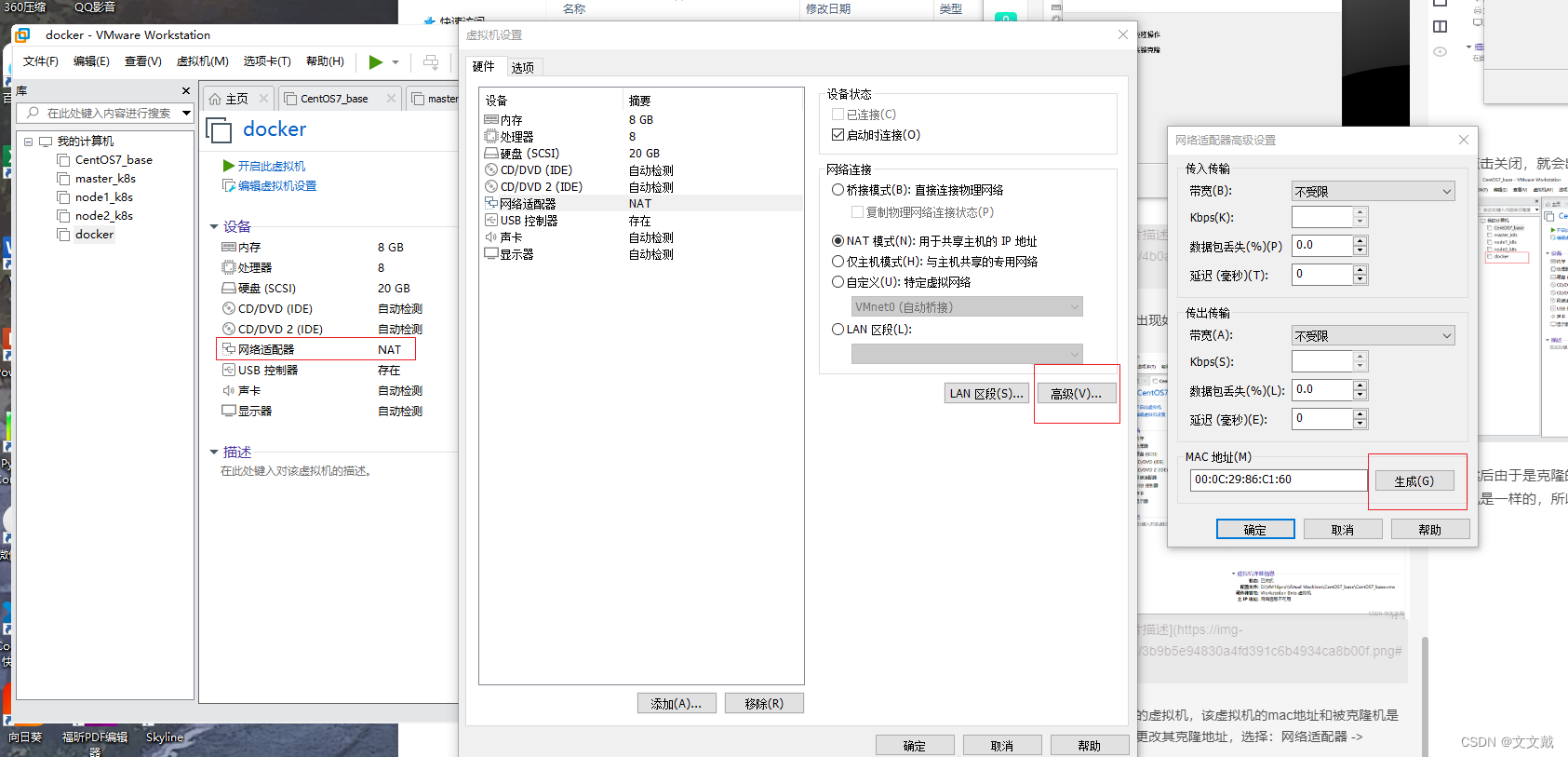Select master_k8s in the library tree
1568x757 pixels.
point(105,179)
